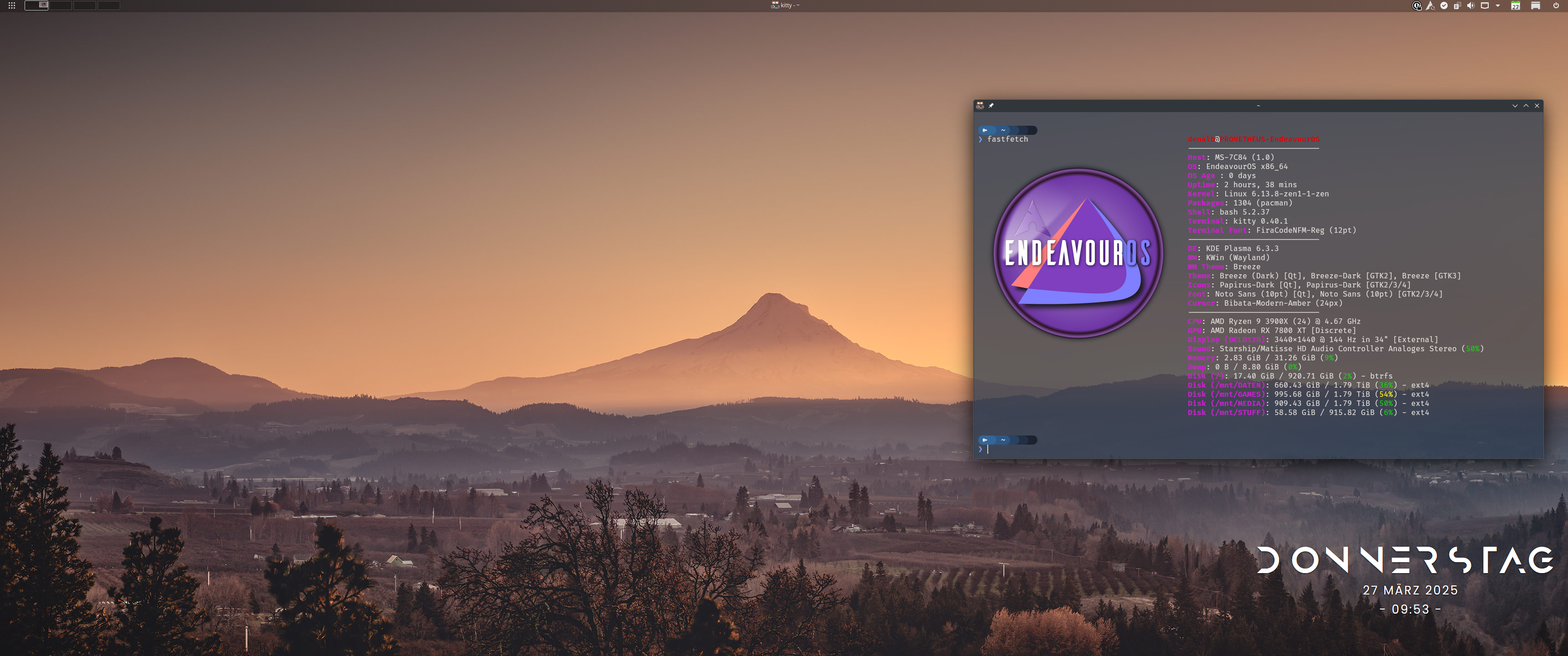This screenshot has width=1568, height=656.
Task: Click the '09:53' clock widget
Action: click(x=1410, y=610)
